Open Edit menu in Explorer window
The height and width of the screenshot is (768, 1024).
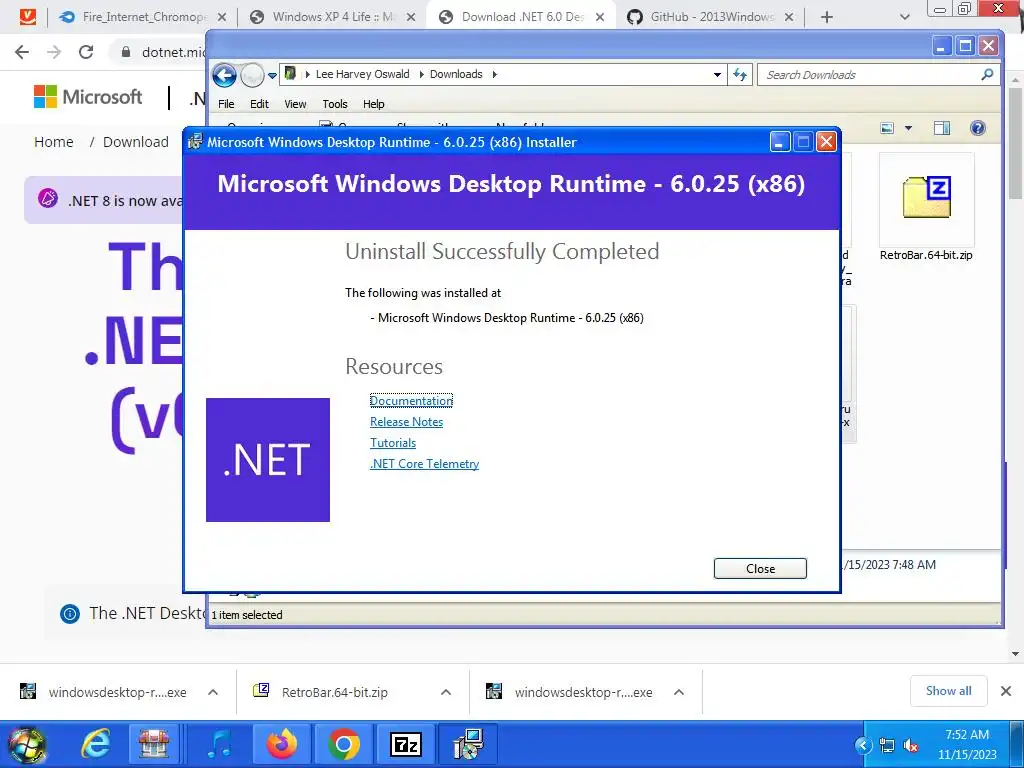259,104
